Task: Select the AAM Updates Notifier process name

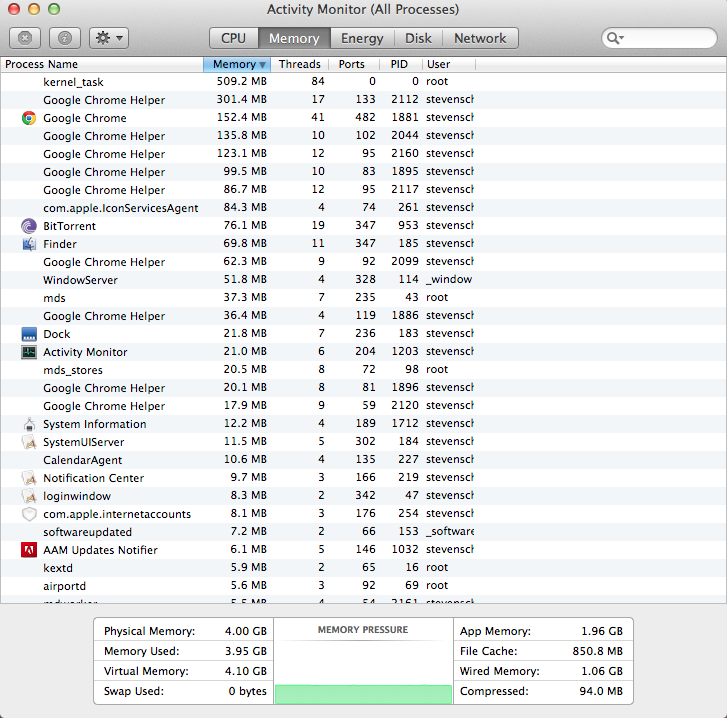Action: coord(100,550)
